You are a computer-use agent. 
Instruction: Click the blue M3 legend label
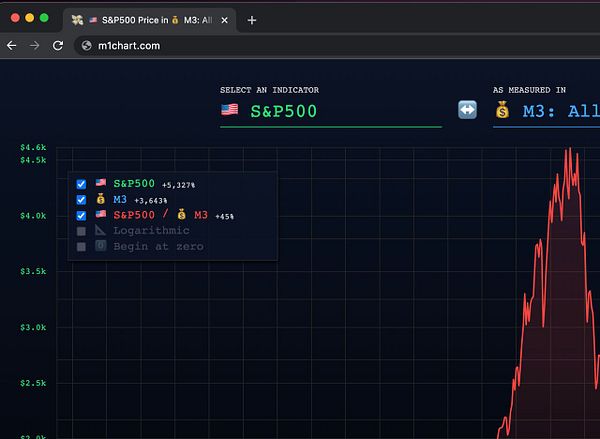pyautogui.click(x=120, y=199)
